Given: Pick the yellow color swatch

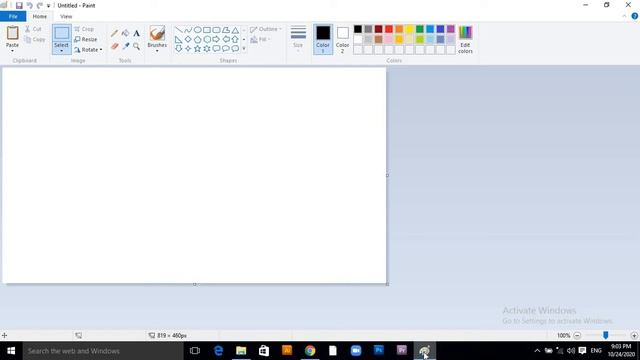Looking at the screenshot, I should (409, 29).
